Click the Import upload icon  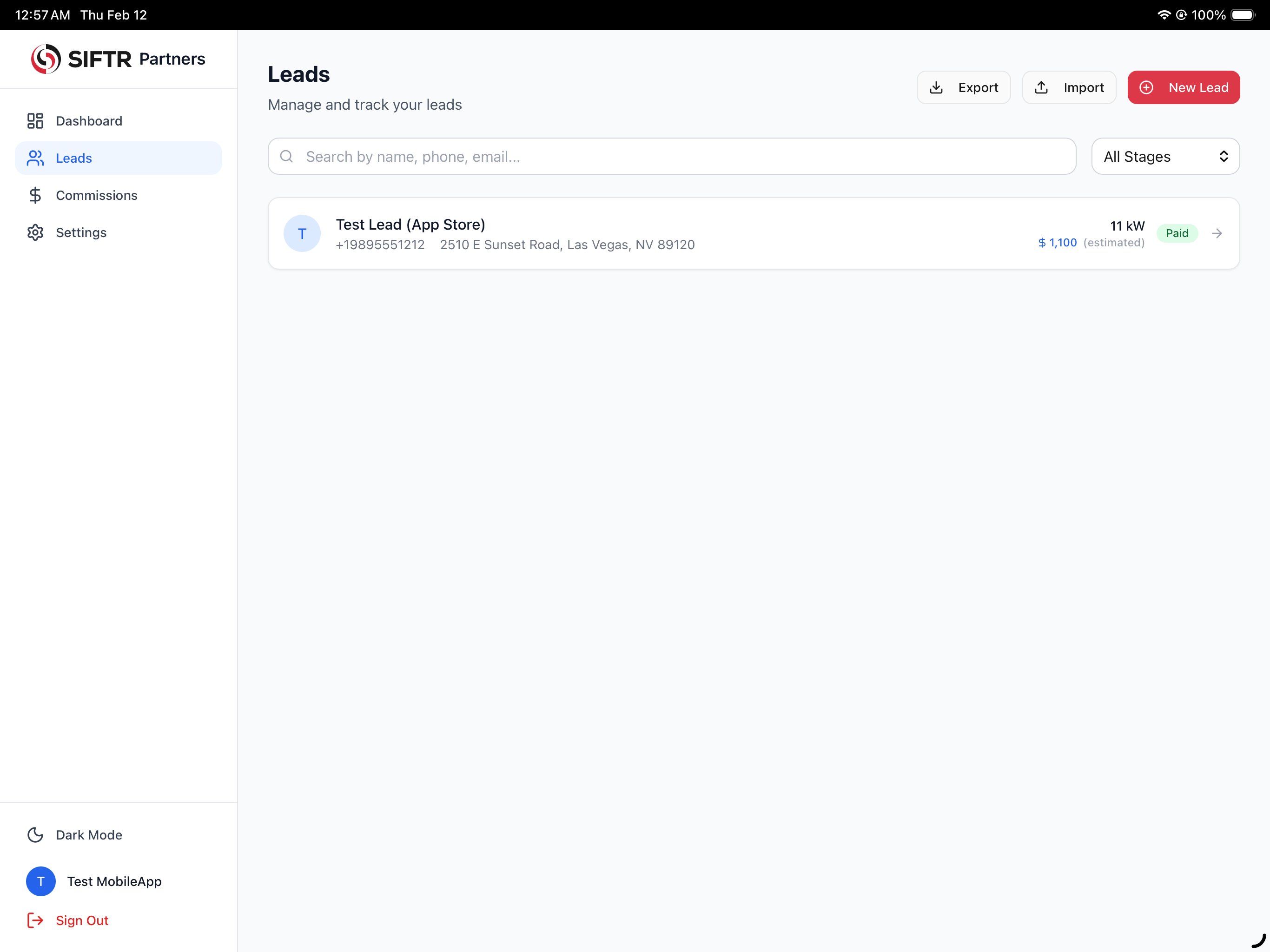click(1041, 87)
